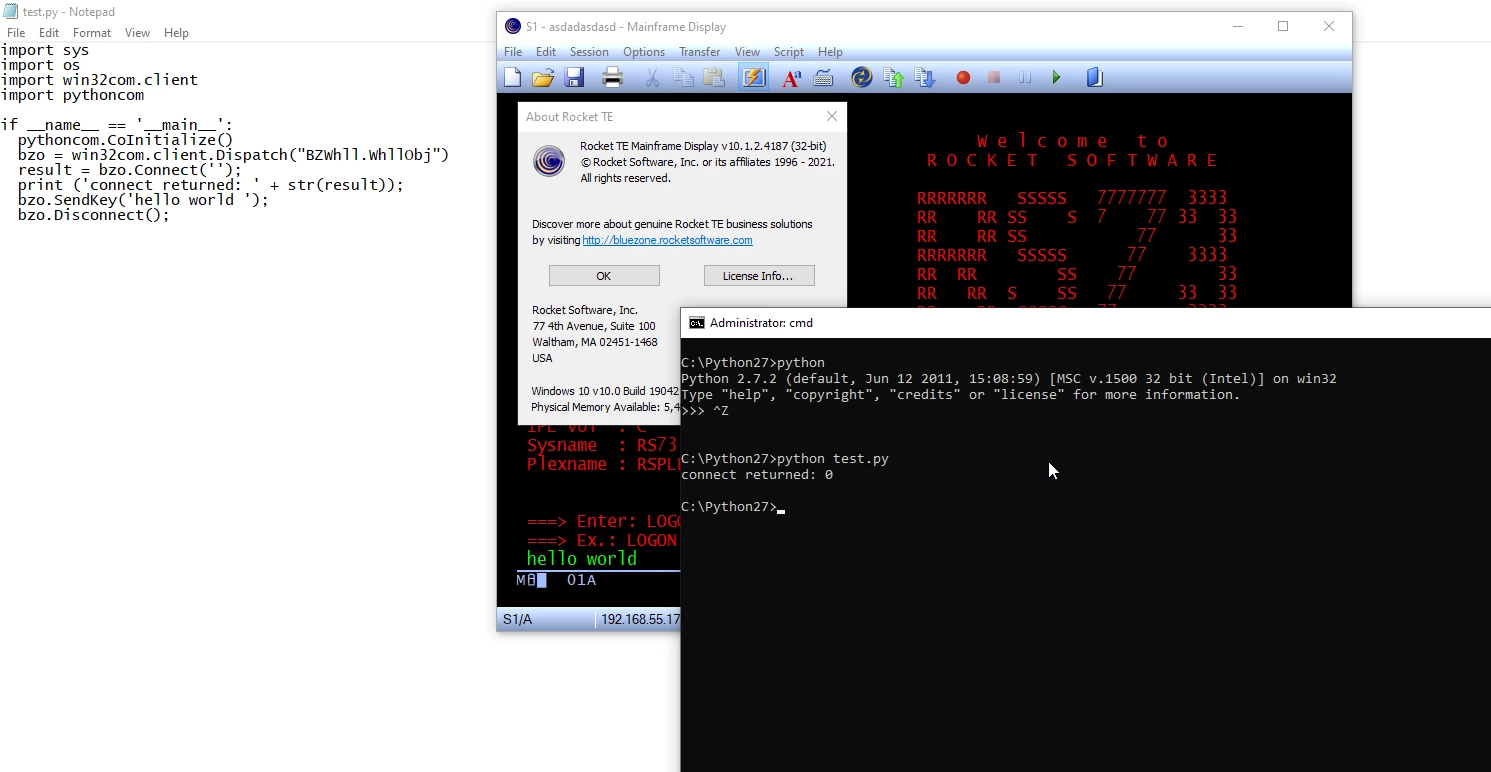1491x772 pixels.
Task: Click 'import win32com.client' line in Notepad
Action: (99, 80)
